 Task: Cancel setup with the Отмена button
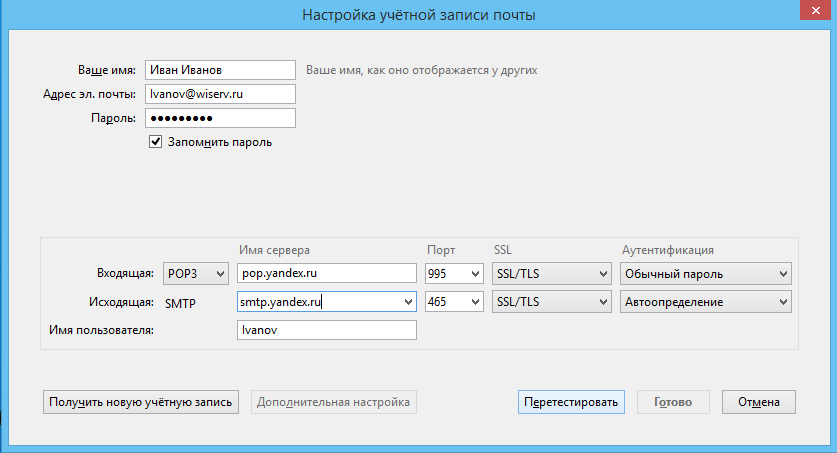tap(758, 402)
